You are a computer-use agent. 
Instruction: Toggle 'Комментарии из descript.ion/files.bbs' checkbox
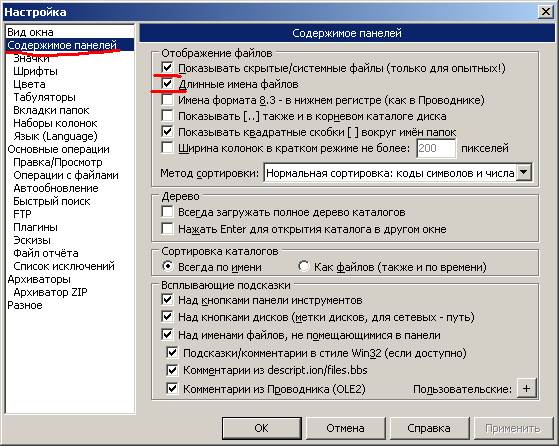172,370
